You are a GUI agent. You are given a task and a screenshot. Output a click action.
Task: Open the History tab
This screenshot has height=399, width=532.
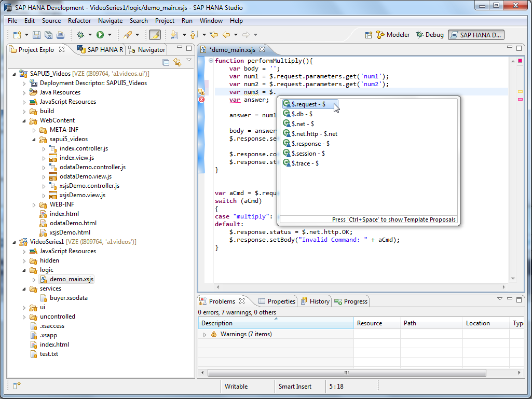[x=315, y=301]
